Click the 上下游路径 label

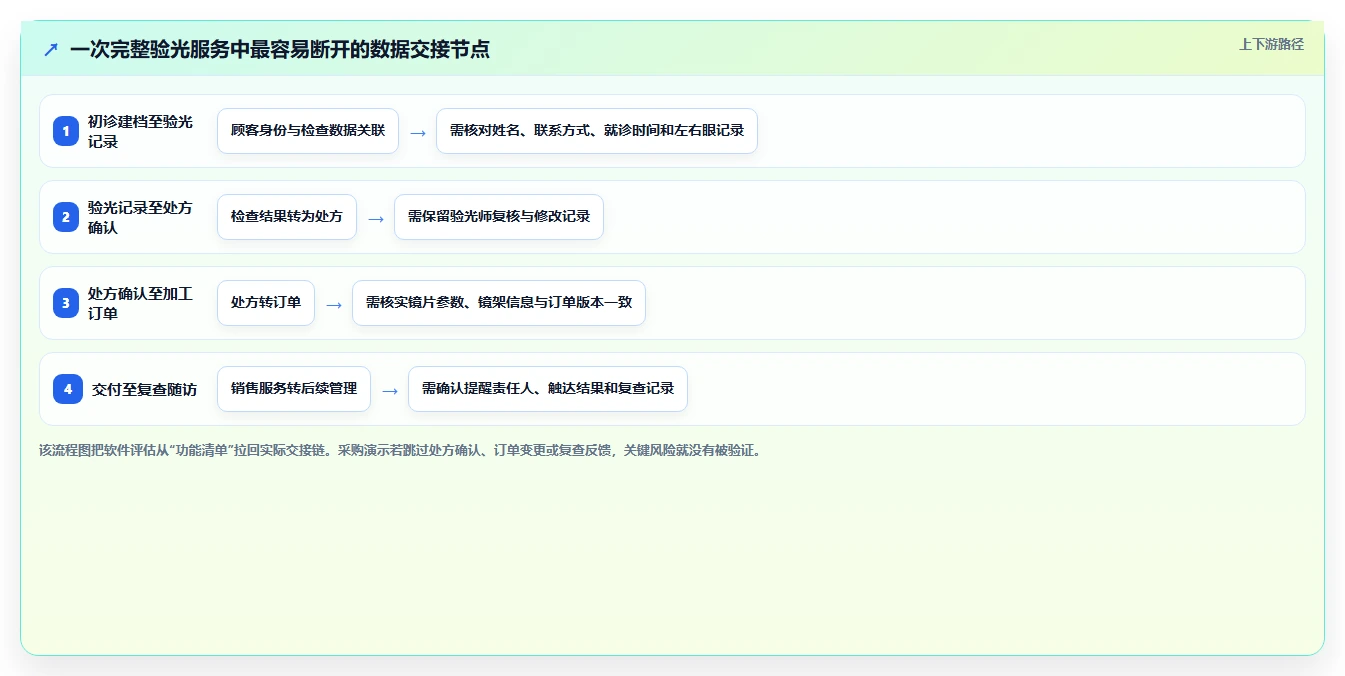(x=1271, y=44)
